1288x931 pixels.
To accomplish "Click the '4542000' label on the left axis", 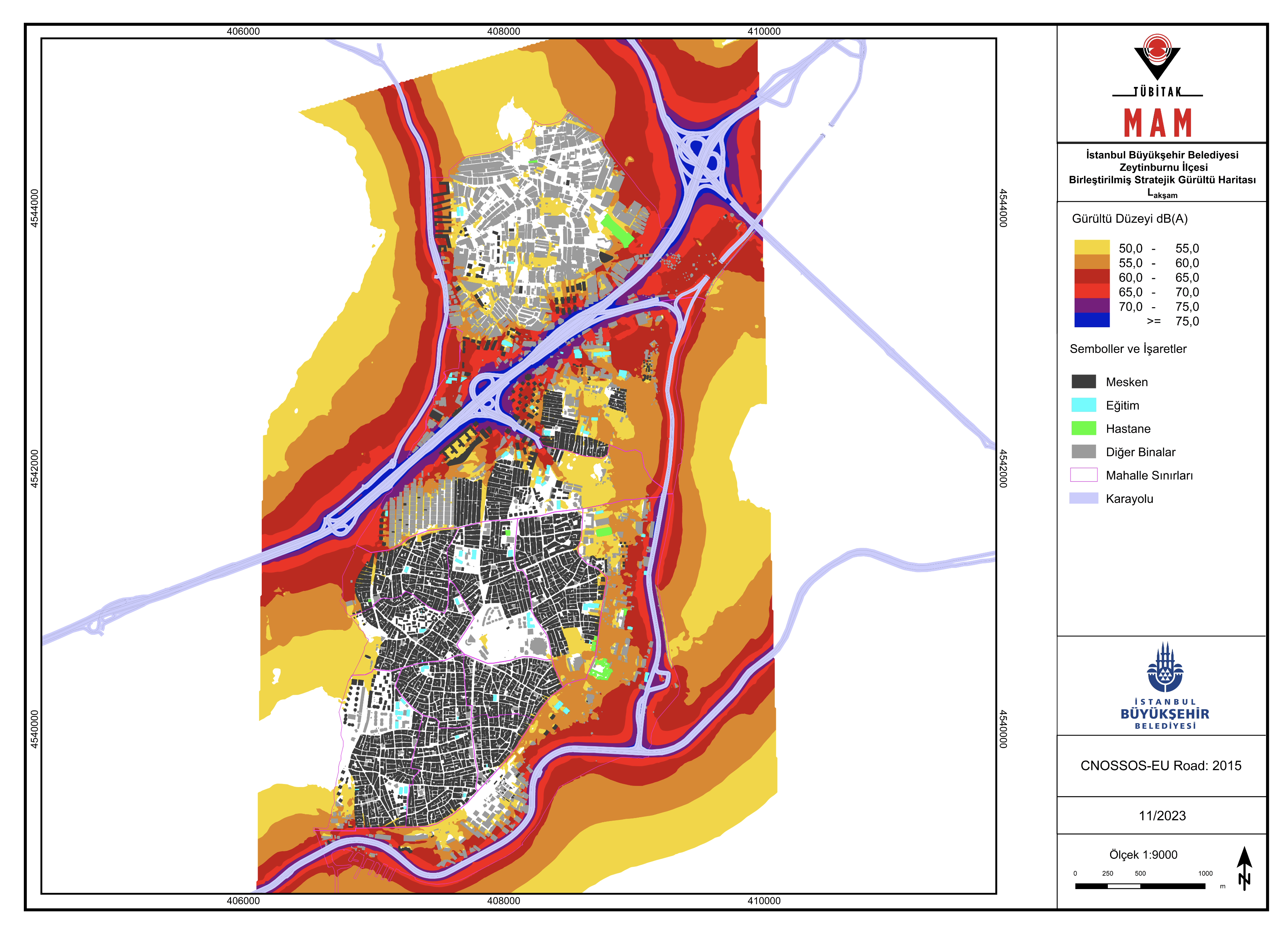I will click(x=34, y=469).
